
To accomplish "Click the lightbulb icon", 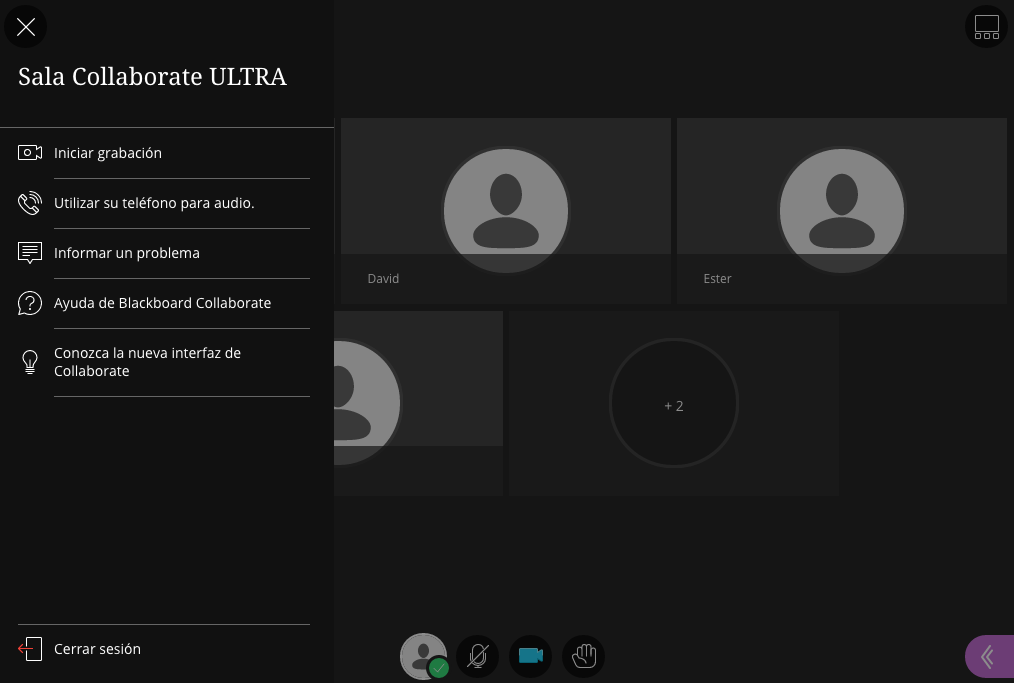I will (x=30, y=362).
